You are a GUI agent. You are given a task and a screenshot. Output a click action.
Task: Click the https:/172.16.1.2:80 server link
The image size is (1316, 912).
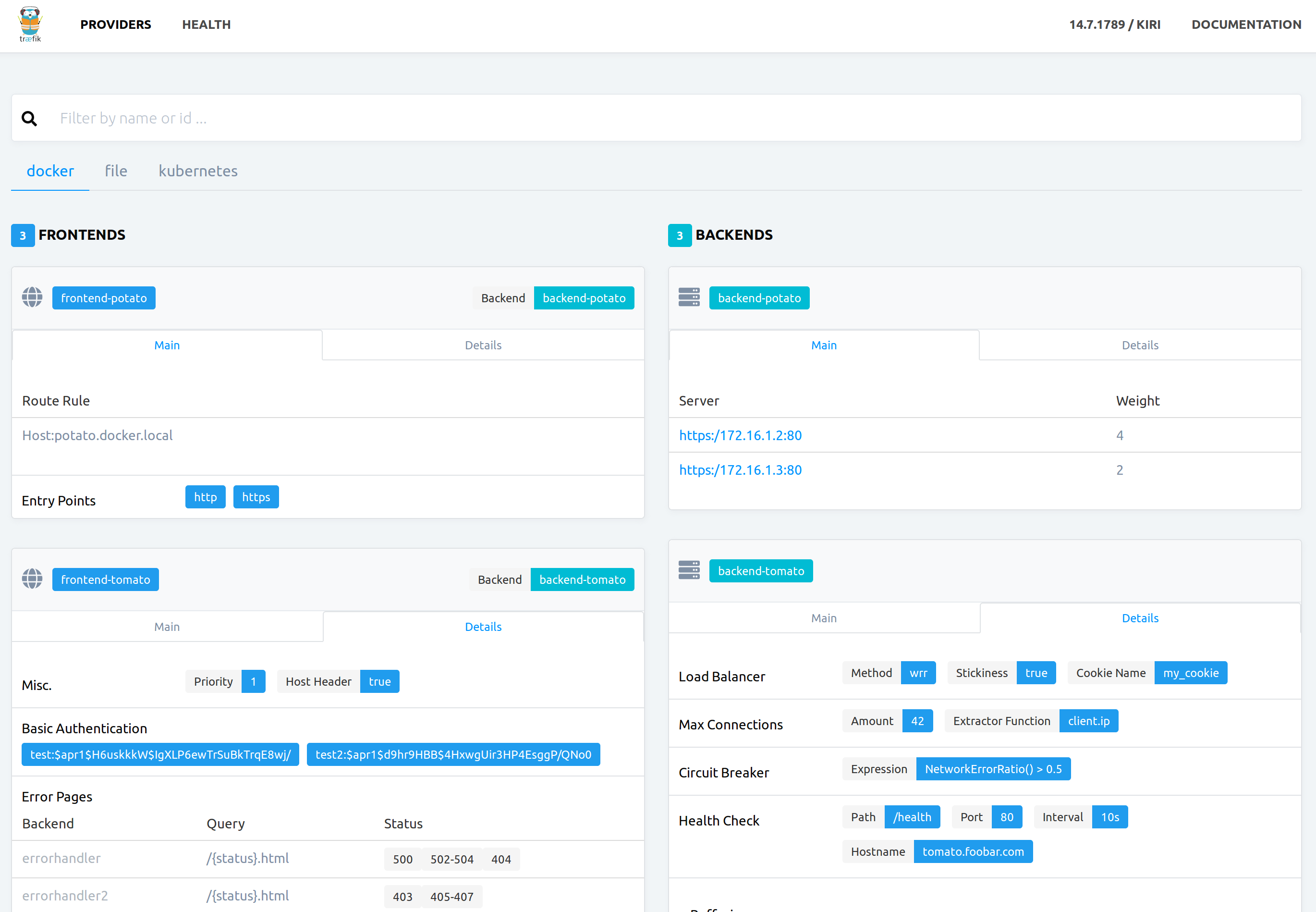click(x=740, y=435)
